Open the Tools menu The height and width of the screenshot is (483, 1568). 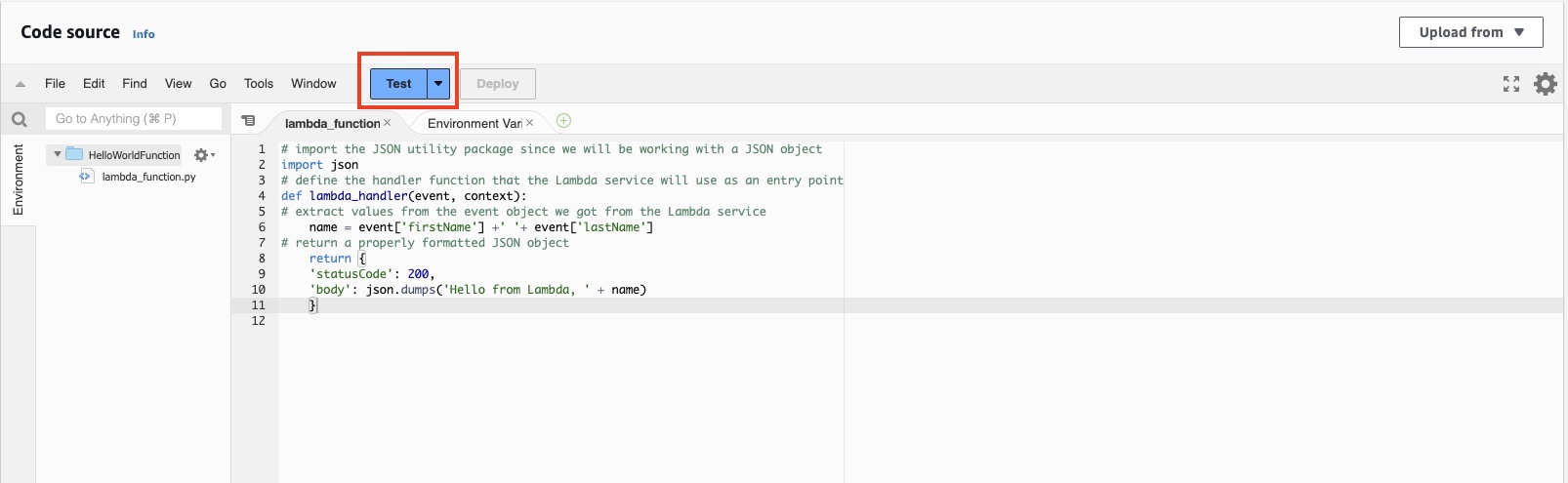tap(259, 84)
